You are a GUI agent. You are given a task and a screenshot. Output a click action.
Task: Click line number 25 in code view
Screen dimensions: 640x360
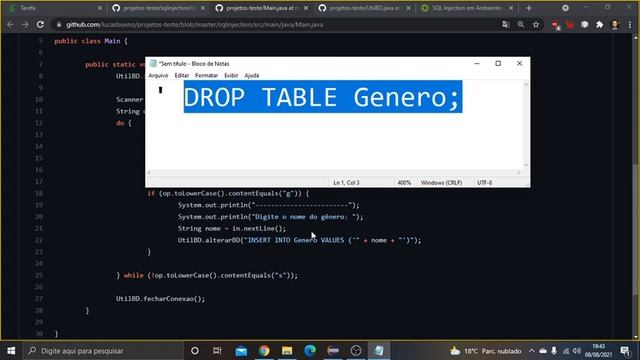coord(39,276)
